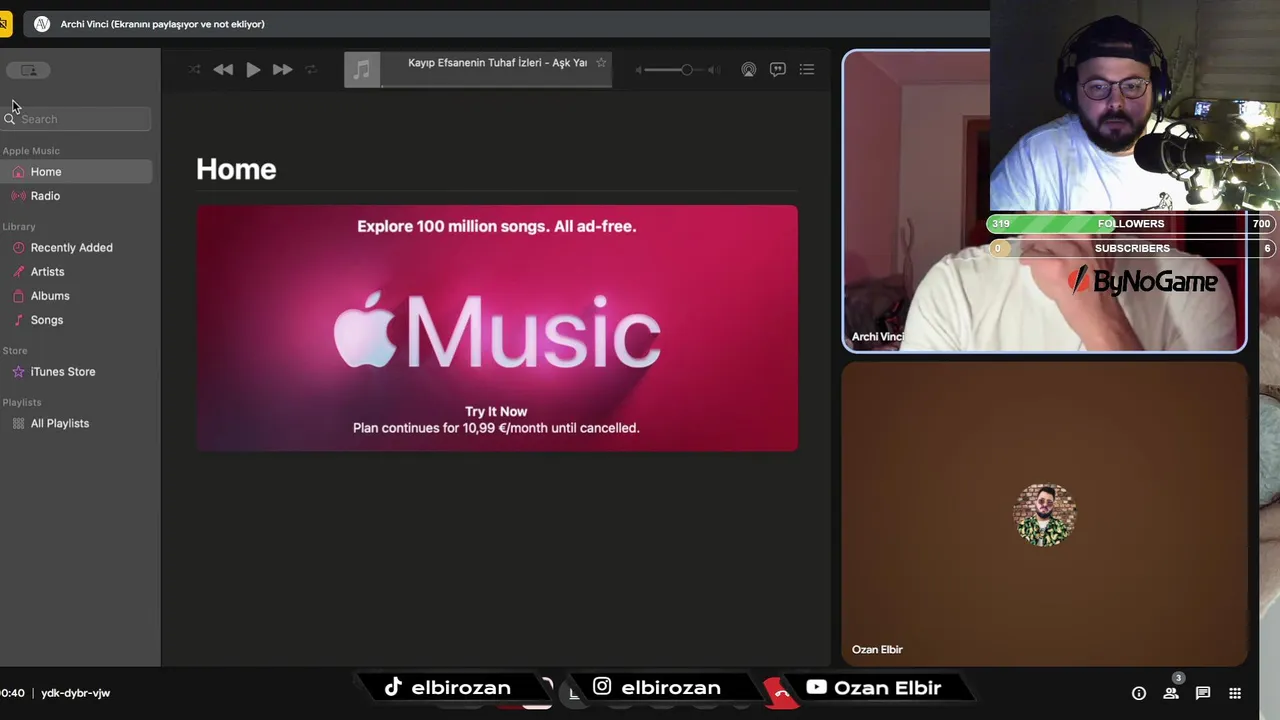Image resolution: width=1280 pixels, height=720 pixels.
Task: Open the AirPlay output menu
Action: (x=748, y=69)
